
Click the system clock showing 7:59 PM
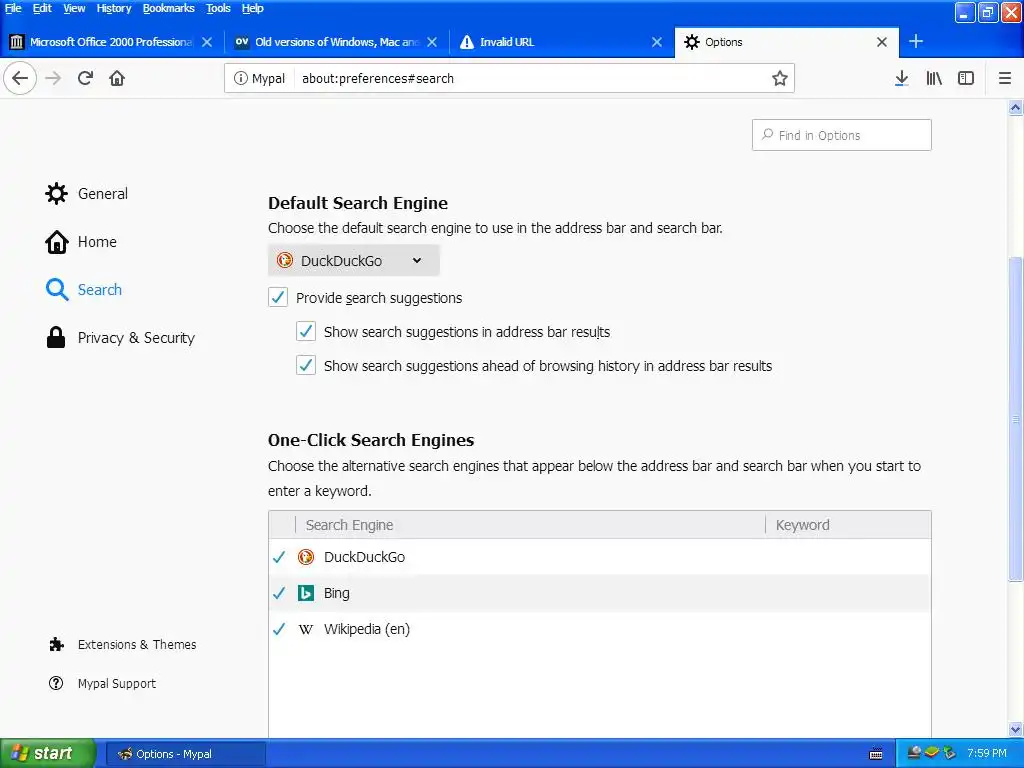987,753
